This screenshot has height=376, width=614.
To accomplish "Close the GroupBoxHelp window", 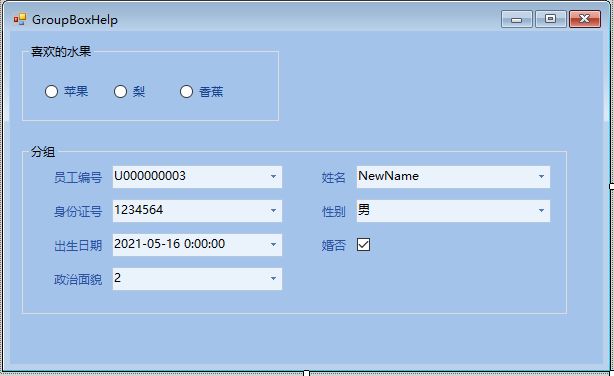I will [585, 19].
